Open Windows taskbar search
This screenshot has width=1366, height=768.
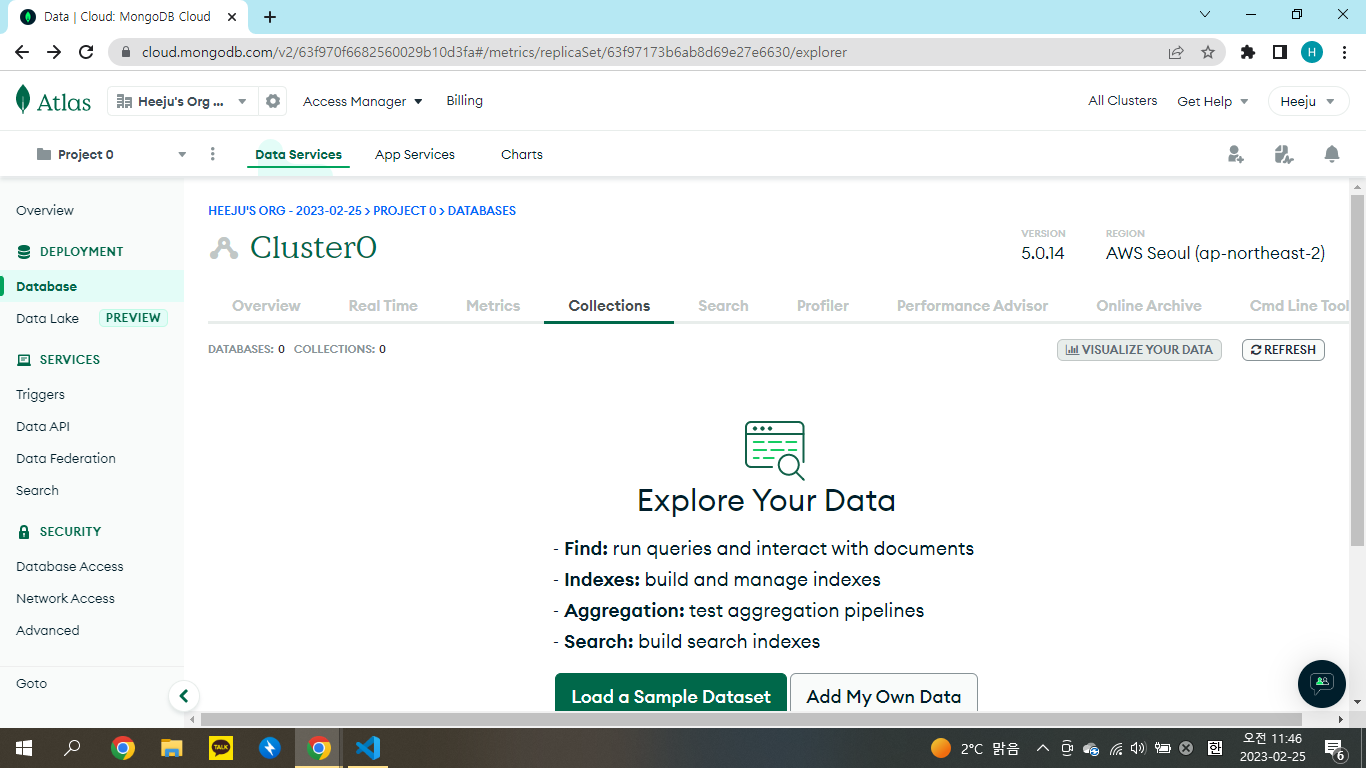72,748
